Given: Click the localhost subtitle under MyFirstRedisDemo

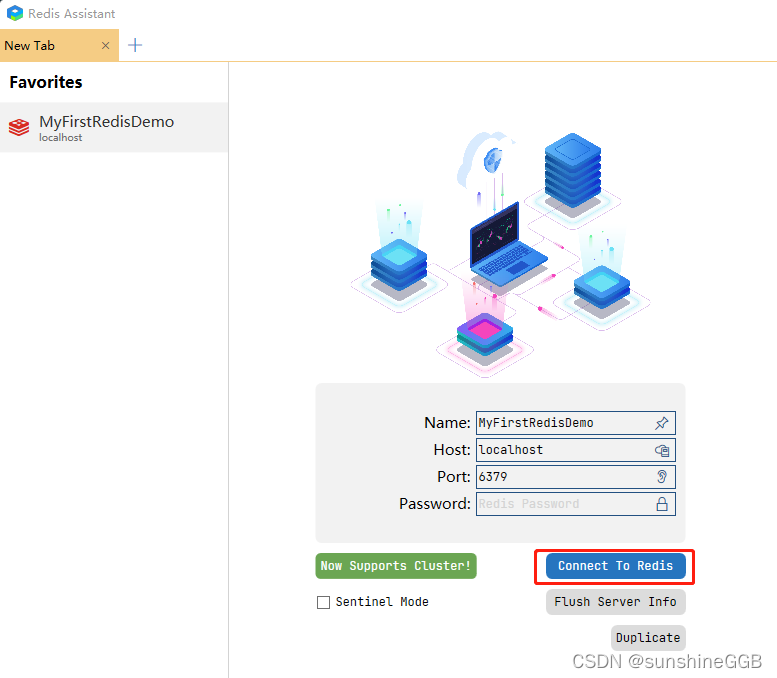Looking at the screenshot, I should [60, 138].
